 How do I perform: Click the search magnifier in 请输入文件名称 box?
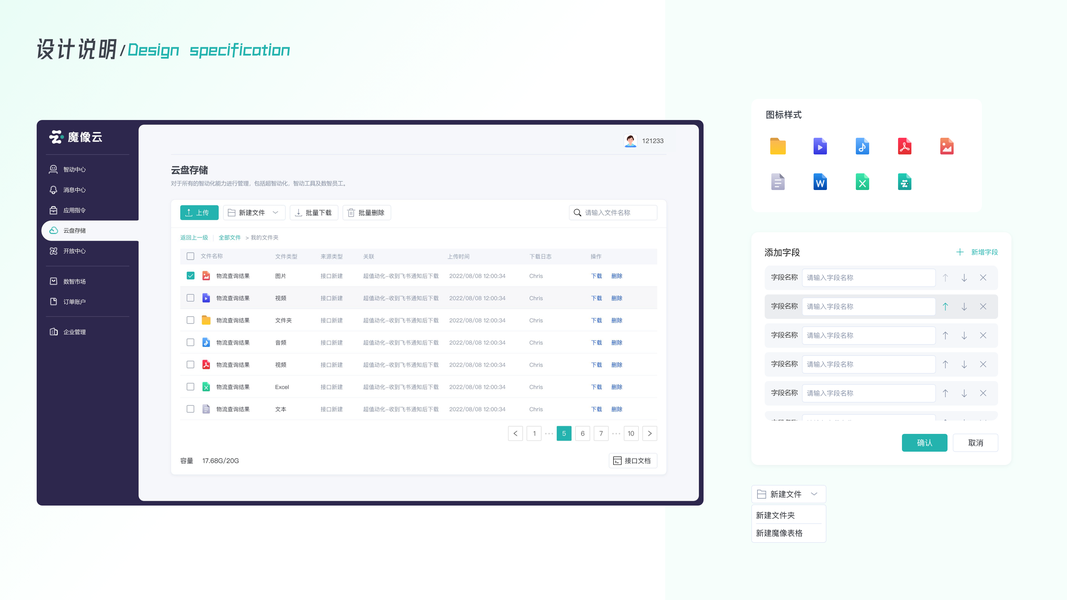tap(577, 213)
